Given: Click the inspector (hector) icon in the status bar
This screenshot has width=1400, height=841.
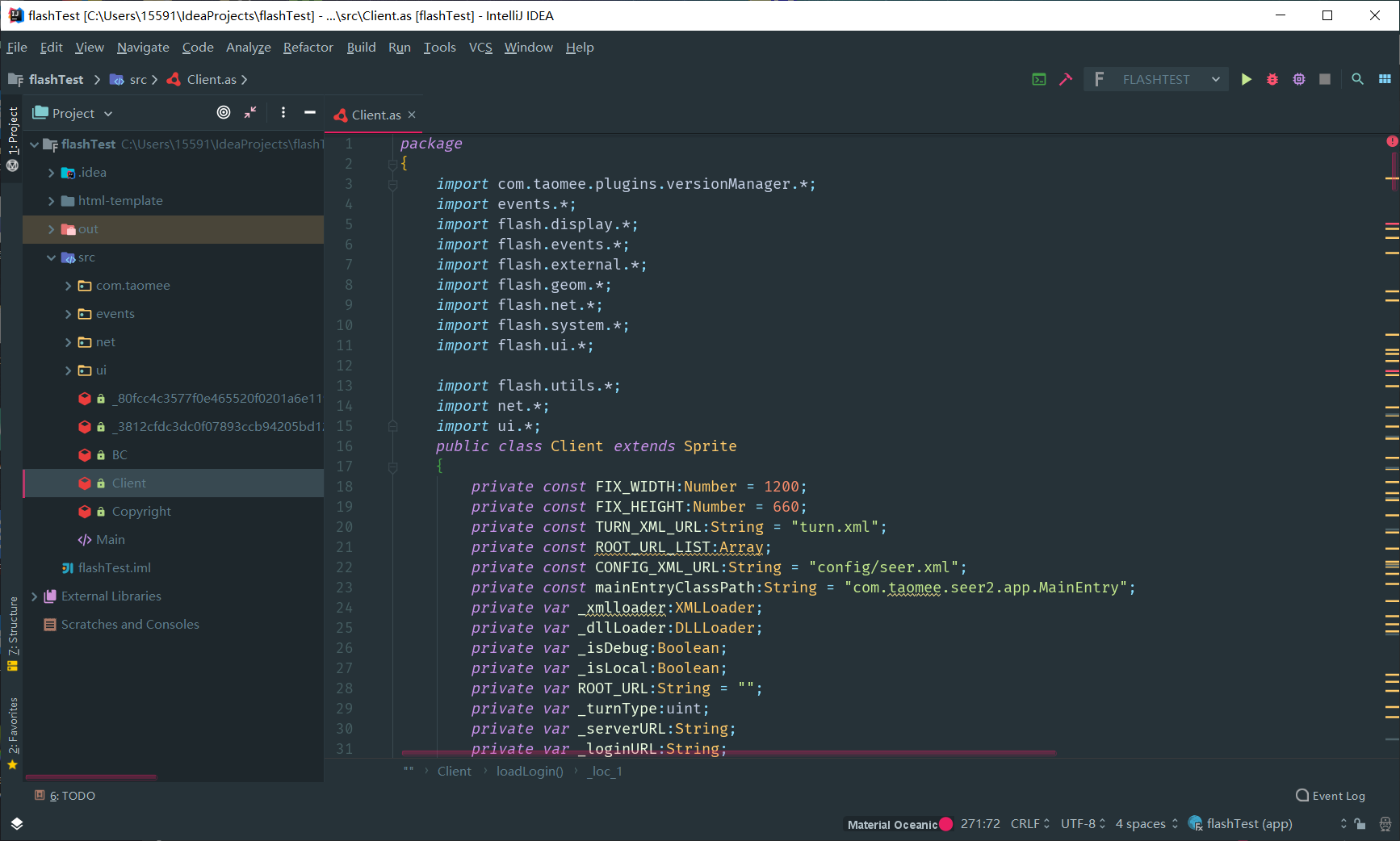Looking at the screenshot, I should [1385, 824].
